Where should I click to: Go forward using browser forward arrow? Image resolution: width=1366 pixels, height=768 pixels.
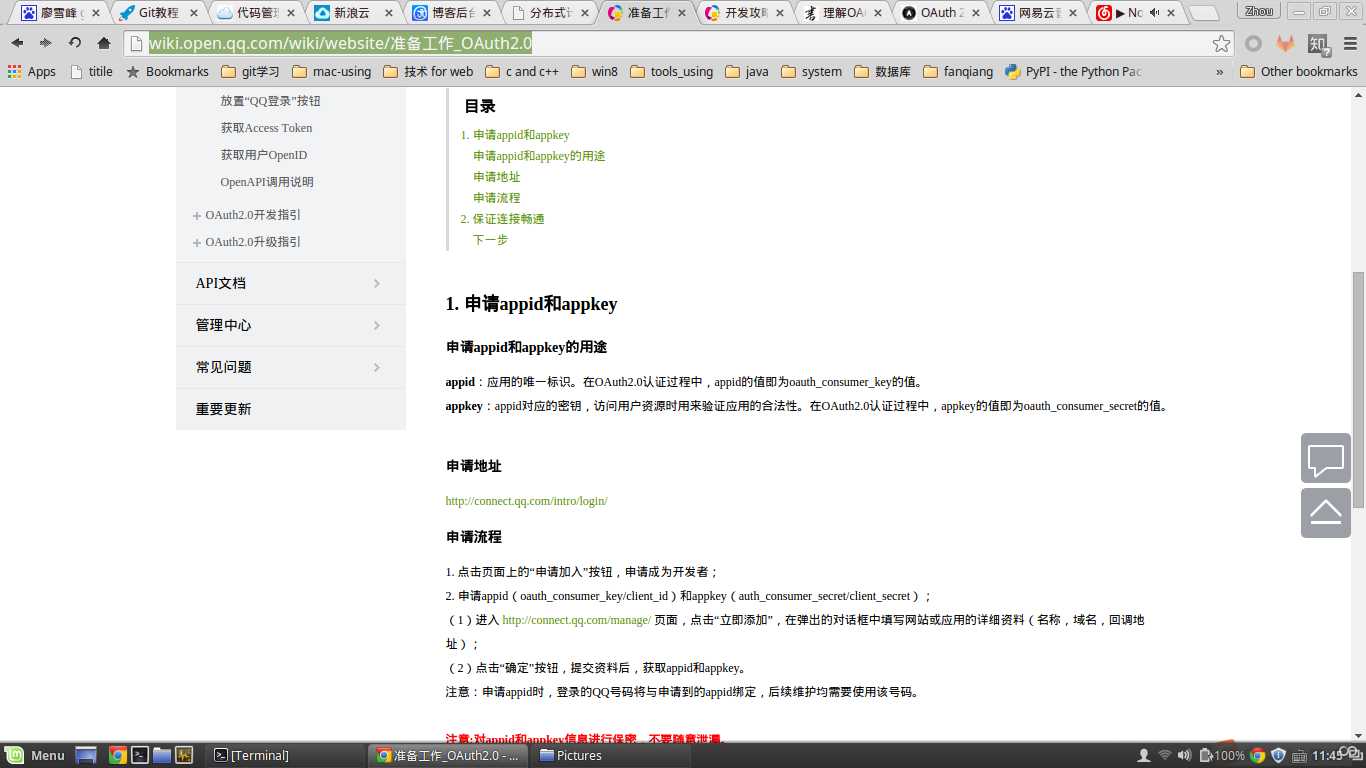click(x=45, y=43)
